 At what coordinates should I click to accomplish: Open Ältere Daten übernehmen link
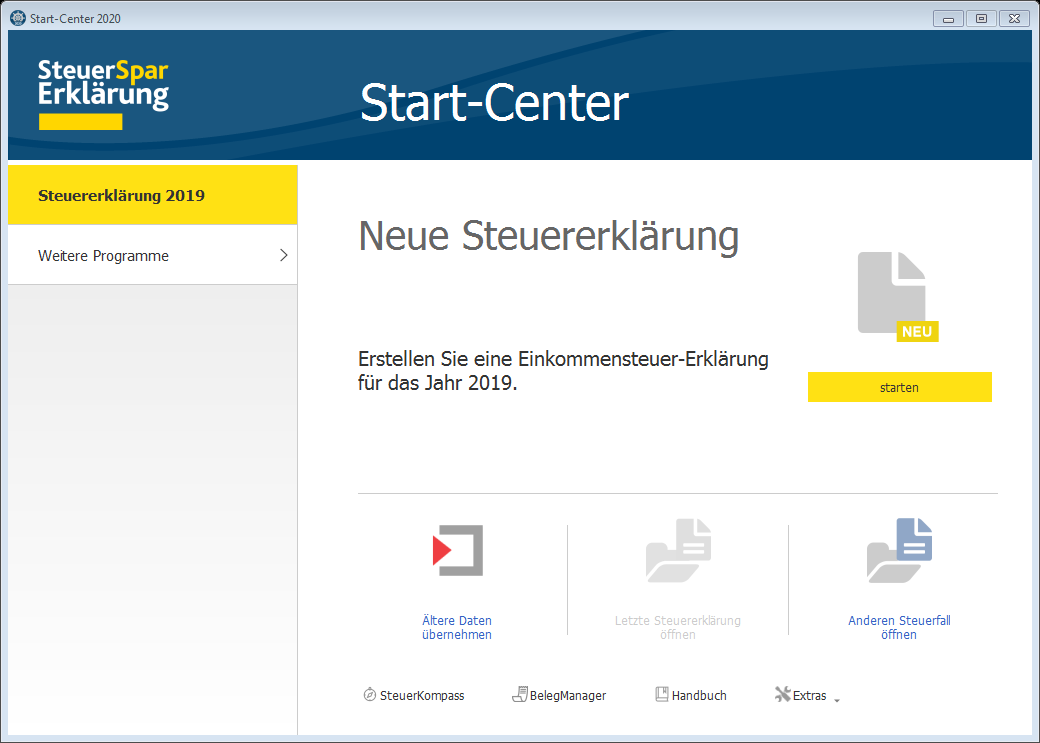[457, 627]
